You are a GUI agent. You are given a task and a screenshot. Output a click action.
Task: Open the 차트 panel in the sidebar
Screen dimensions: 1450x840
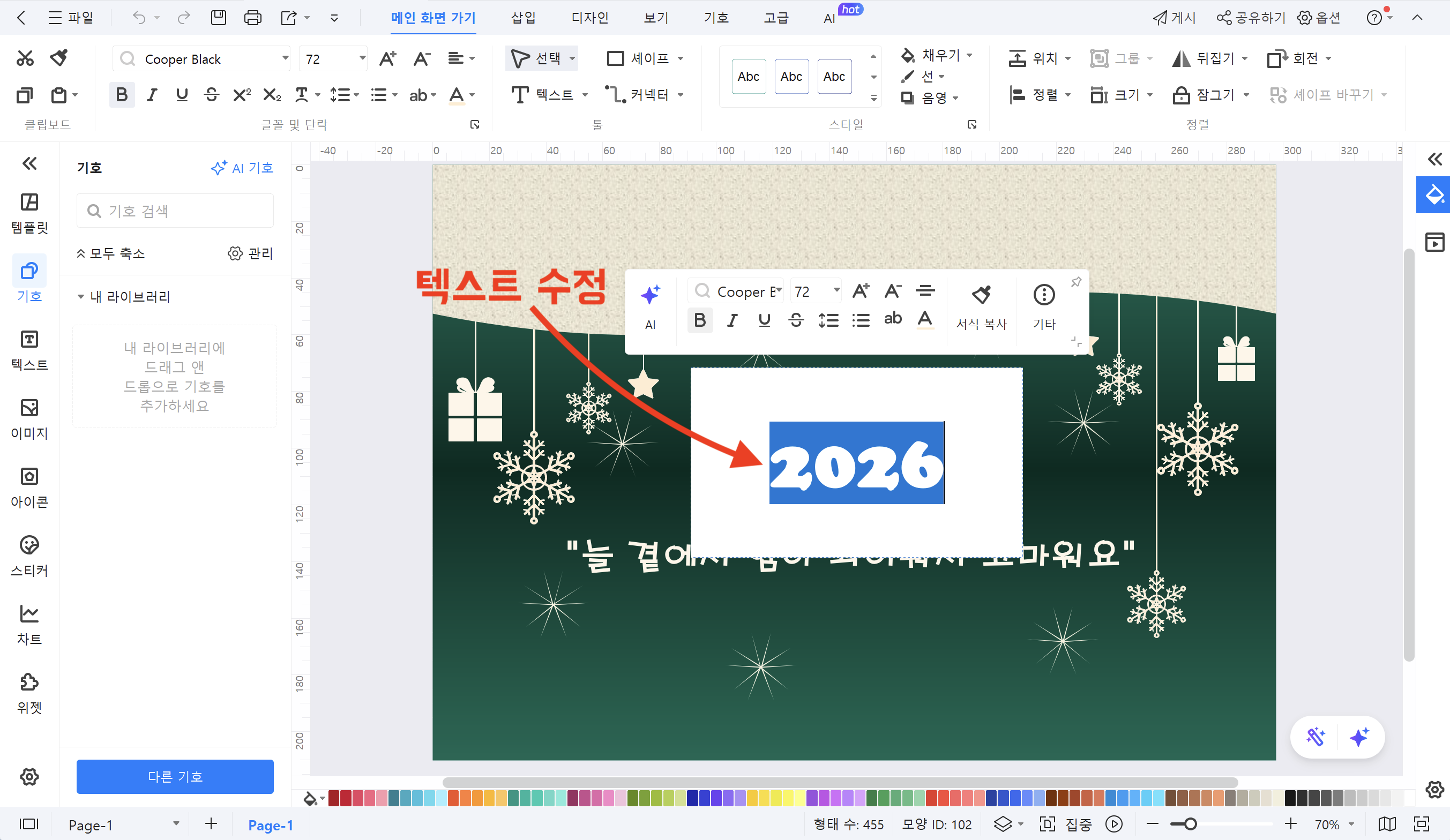click(29, 623)
